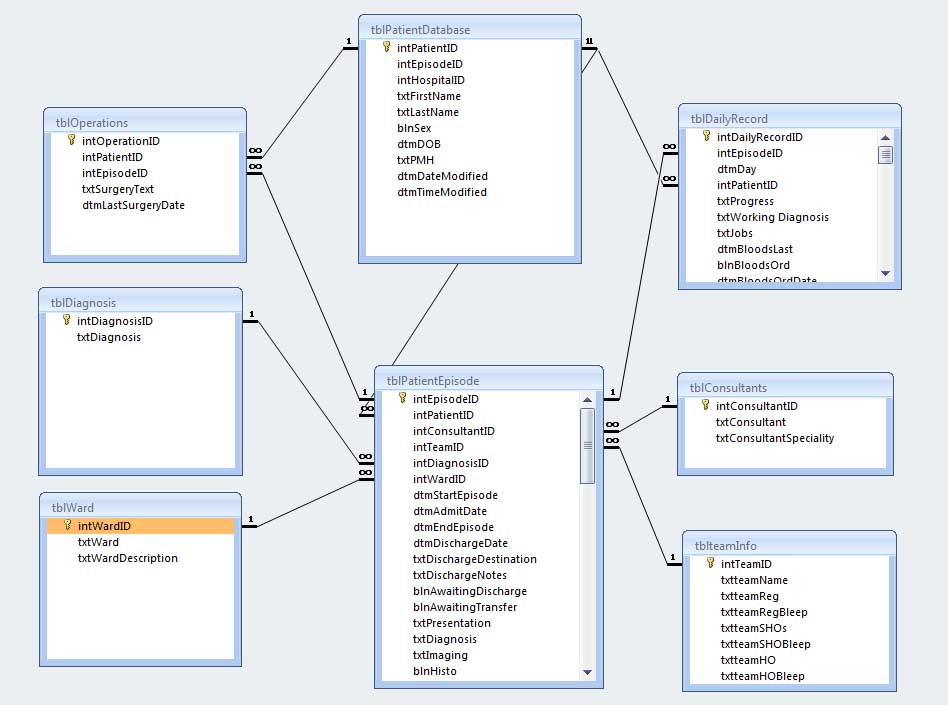Select dtmAdmitDate field
Viewport: 948px width, 705px height.
tap(450, 511)
